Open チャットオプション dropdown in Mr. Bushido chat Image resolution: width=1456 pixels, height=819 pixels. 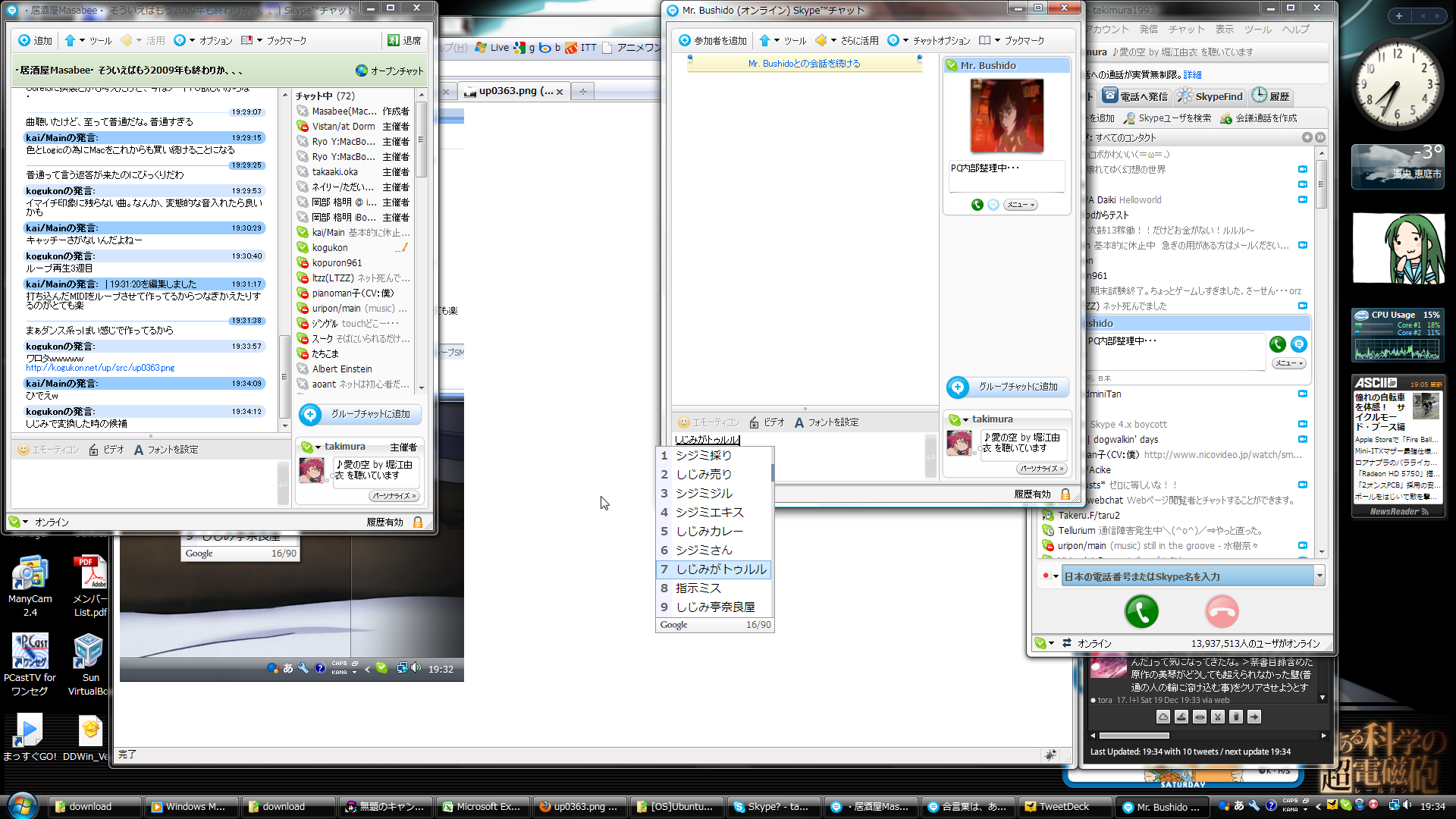click(928, 40)
